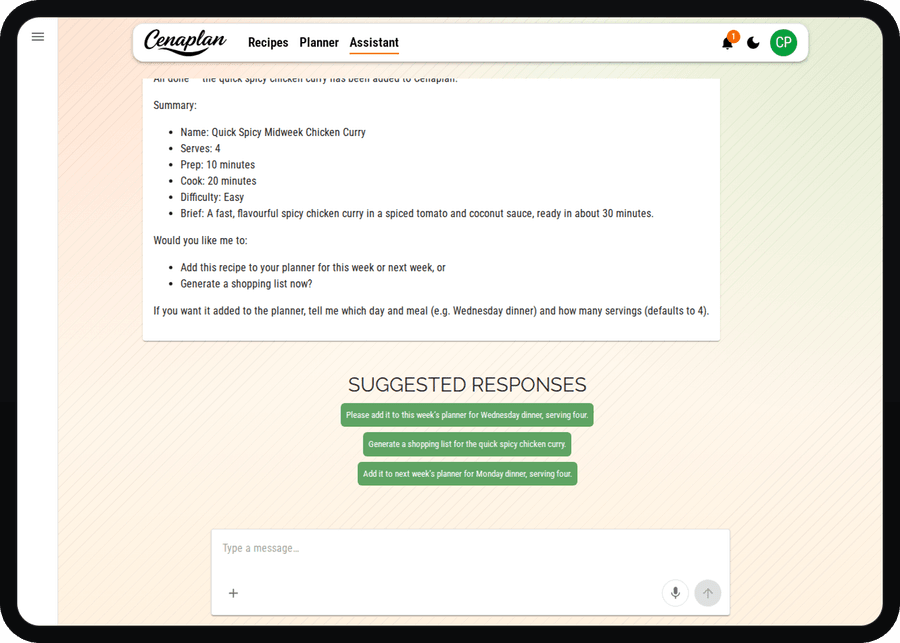
Task: Click 'Add this recipe to your planner' bullet
Action: coord(313,268)
